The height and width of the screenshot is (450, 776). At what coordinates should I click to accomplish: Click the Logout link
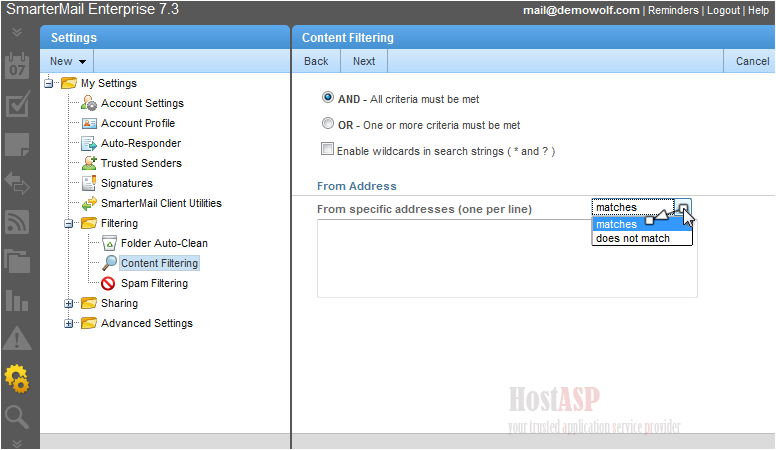point(723,10)
